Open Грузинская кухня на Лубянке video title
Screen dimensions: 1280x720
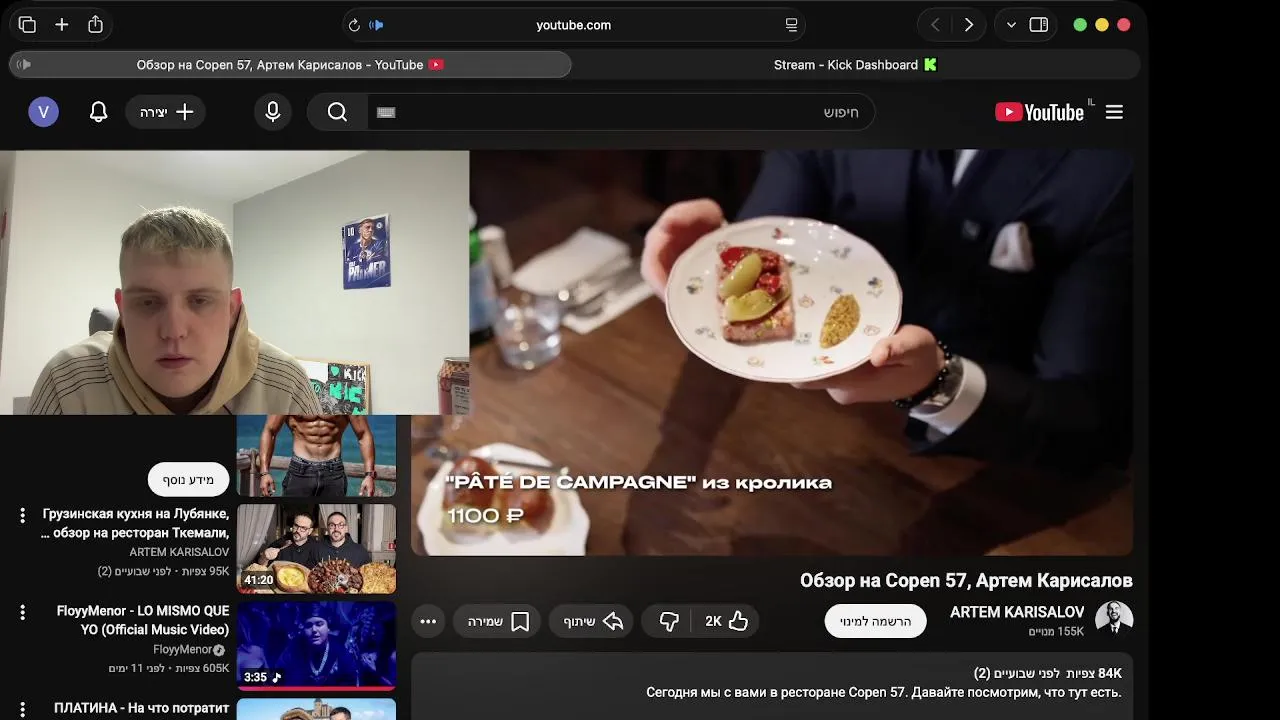click(x=135, y=523)
